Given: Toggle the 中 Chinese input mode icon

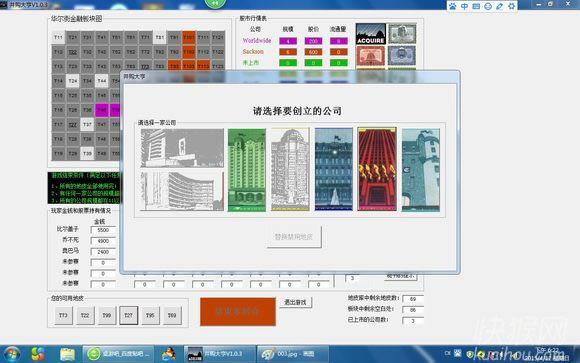Looking at the screenshot, I should [x=465, y=6].
